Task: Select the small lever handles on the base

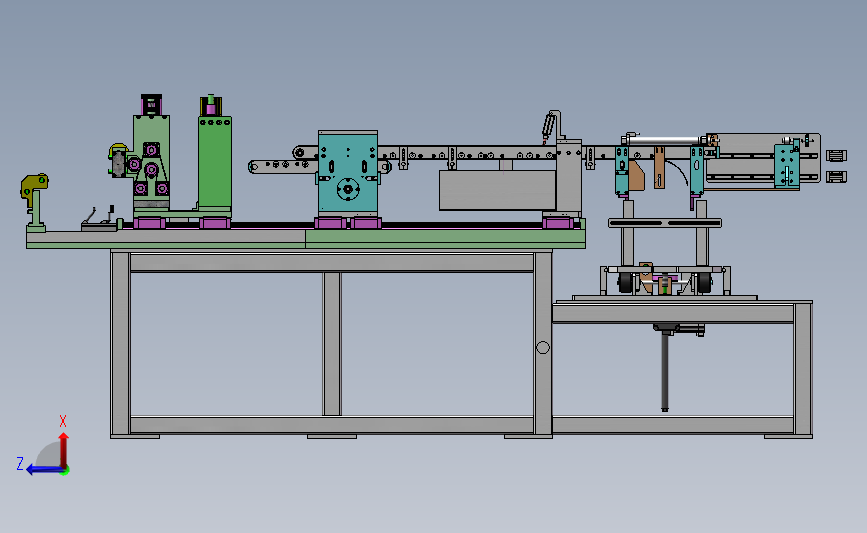Action: coord(101,217)
